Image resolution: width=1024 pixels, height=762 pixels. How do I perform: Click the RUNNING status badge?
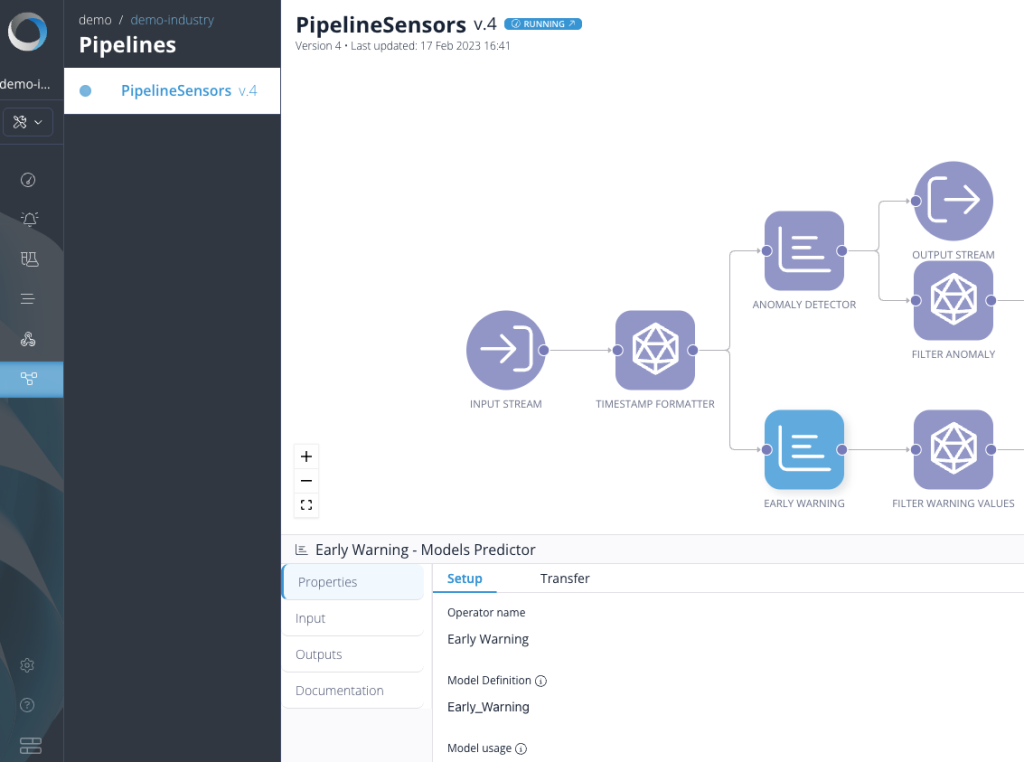[543, 24]
